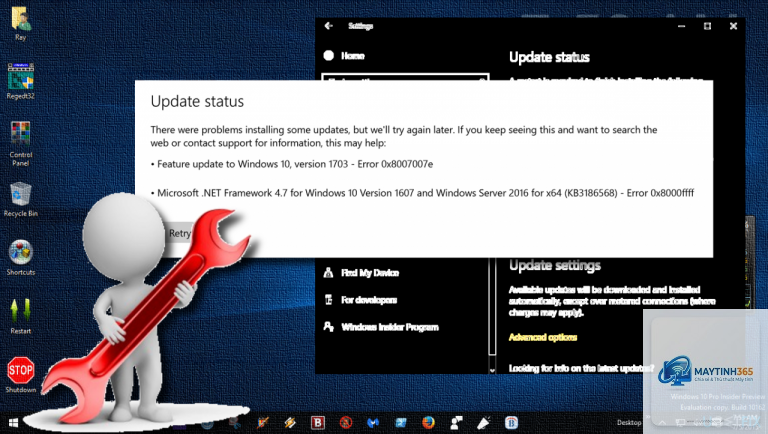
Task: Open the 'Looking for info on latest updates' text
Action: pos(581,368)
